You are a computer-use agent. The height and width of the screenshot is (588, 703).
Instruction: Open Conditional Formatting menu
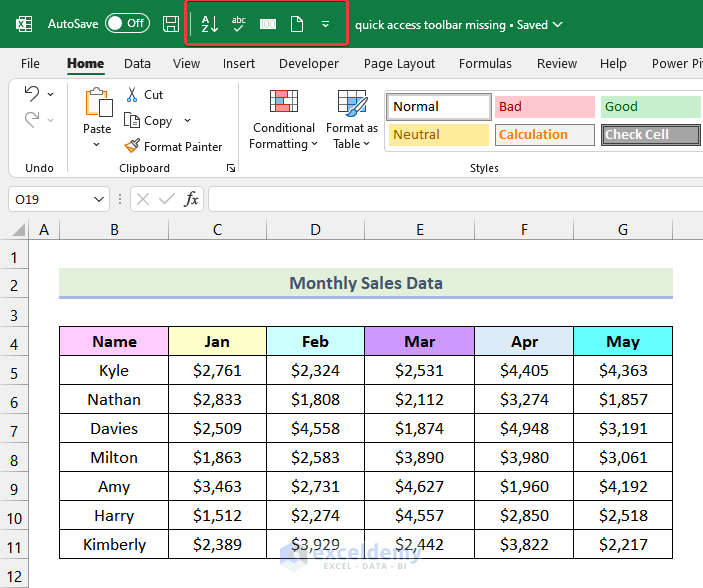coord(284,119)
